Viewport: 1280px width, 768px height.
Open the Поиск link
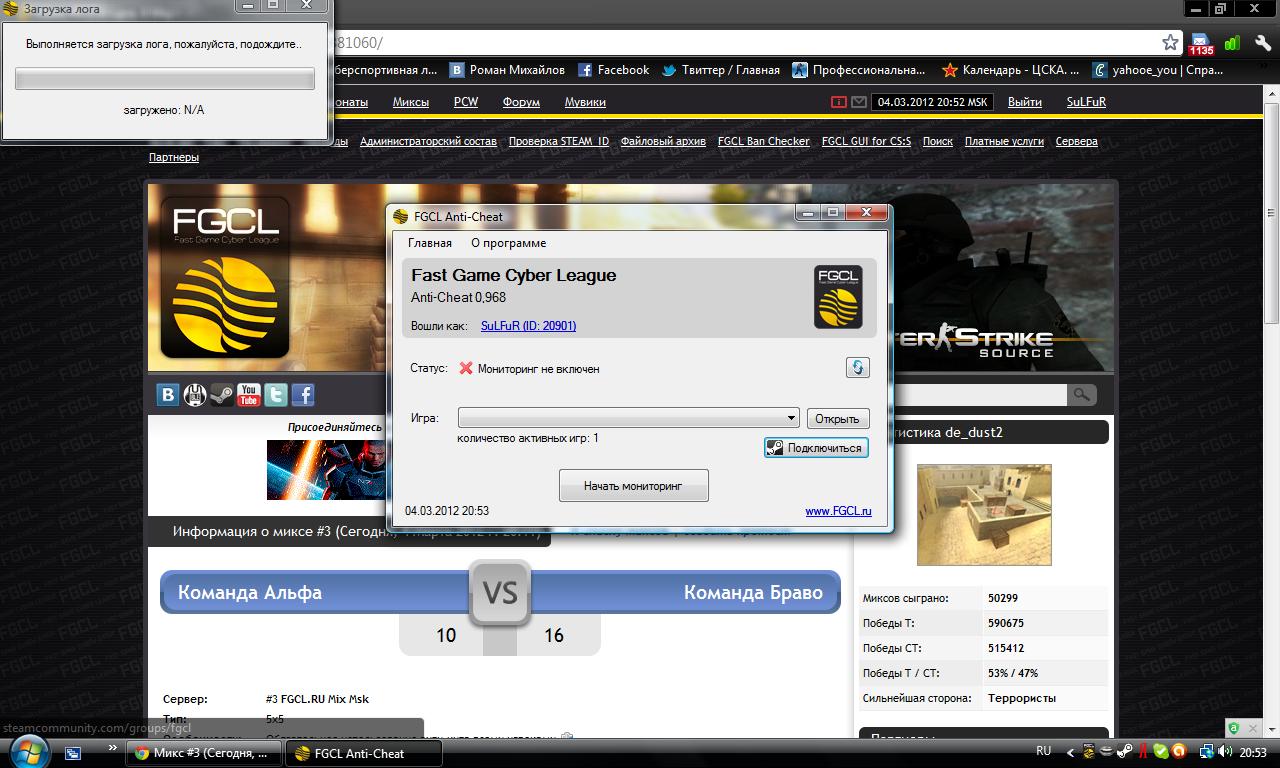[x=937, y=141]
